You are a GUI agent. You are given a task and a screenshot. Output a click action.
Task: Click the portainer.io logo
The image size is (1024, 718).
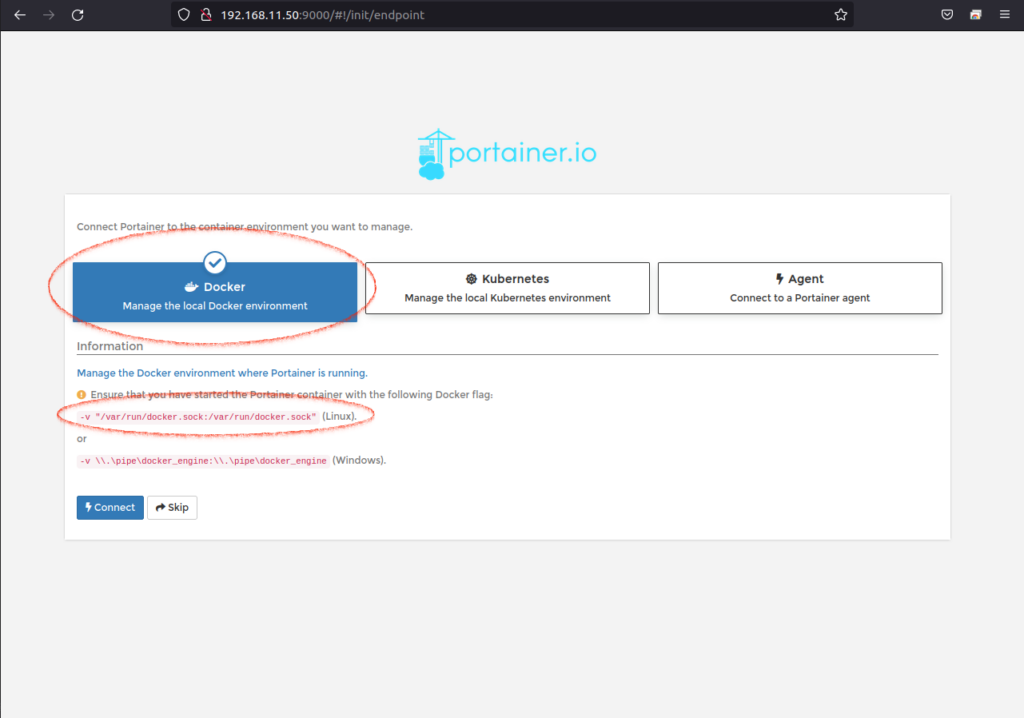pyautogui.click(x=507, y=154)
